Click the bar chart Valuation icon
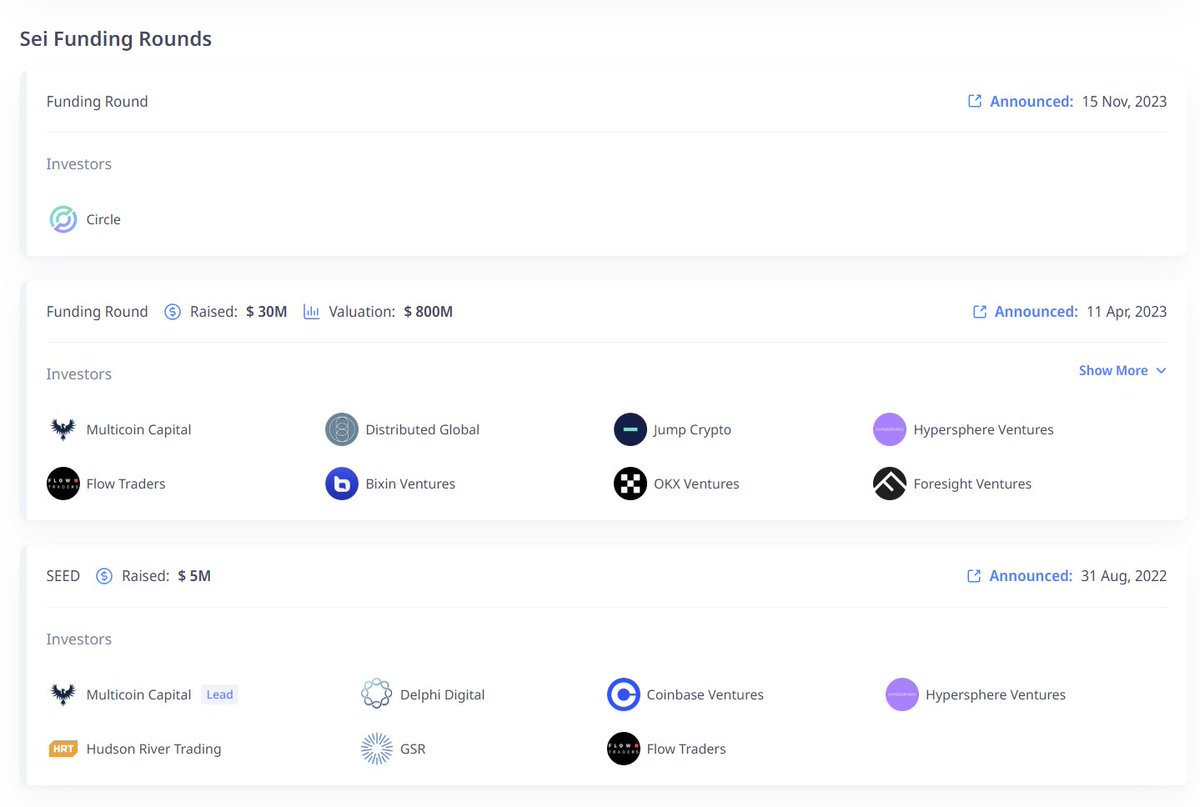This screenshot has width=1200, height=807. 311,312
